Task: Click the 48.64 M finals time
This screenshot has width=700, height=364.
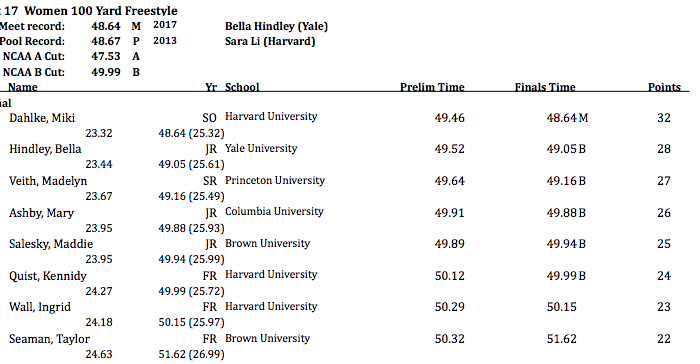Action: 567,118
